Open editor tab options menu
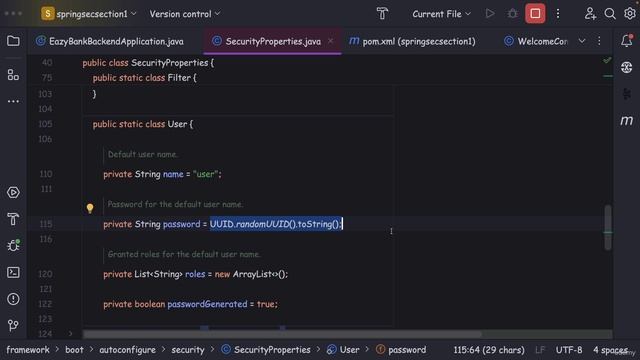640x360 pixels. [599, 41]
